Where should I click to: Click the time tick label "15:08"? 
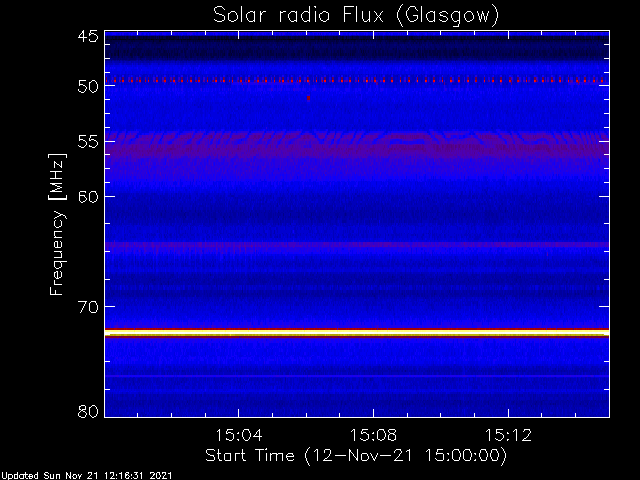point(373,435)
